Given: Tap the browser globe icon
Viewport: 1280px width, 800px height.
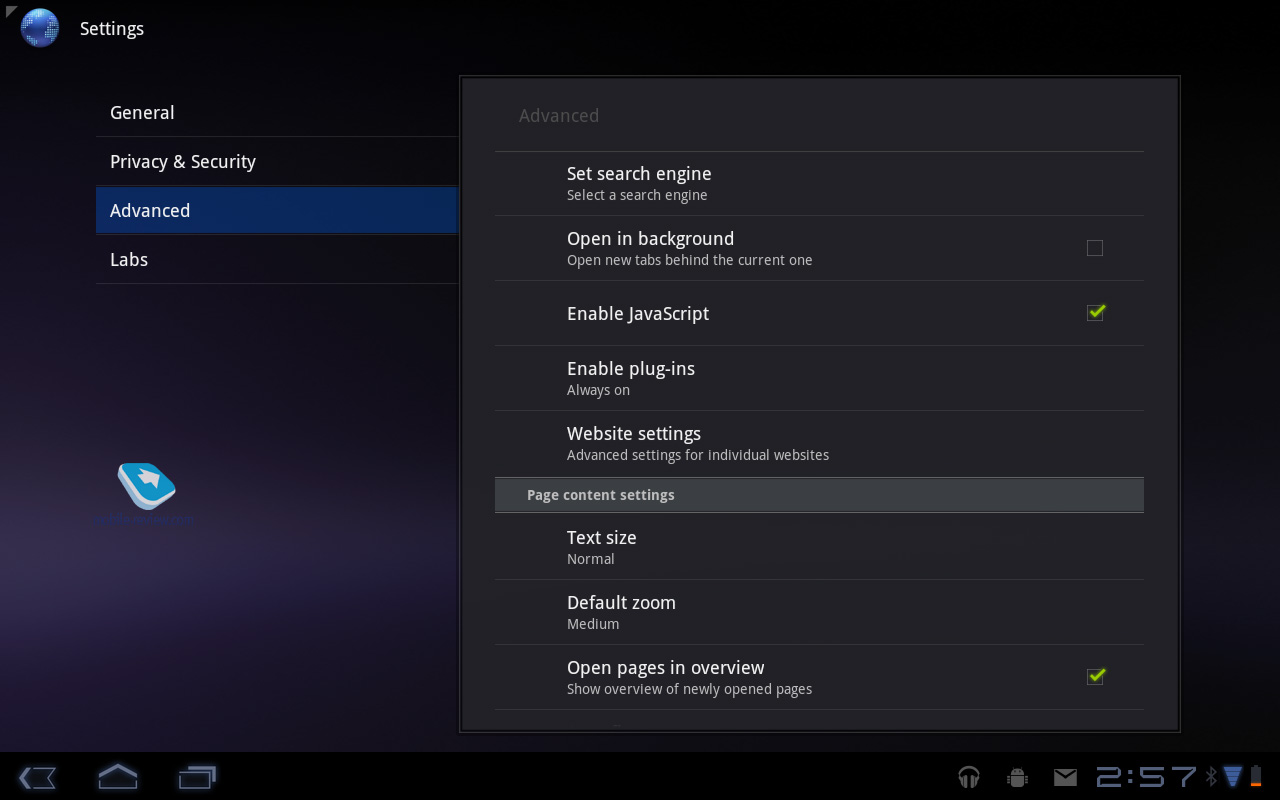Looking at the screenshot, I should (x=40, y=28).
